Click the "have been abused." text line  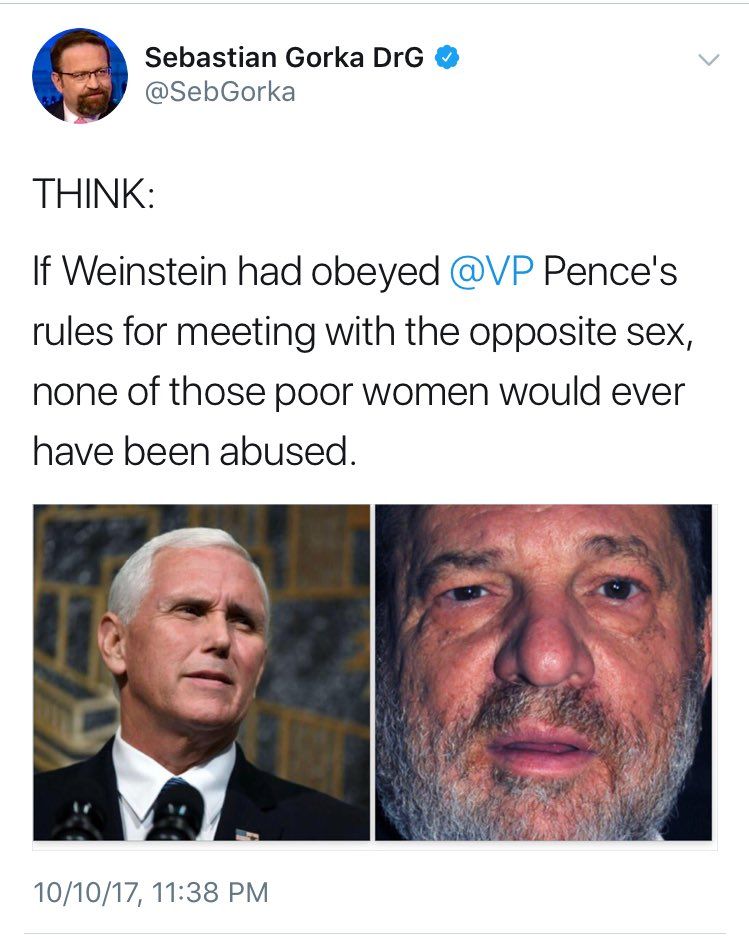coord(194,452)
